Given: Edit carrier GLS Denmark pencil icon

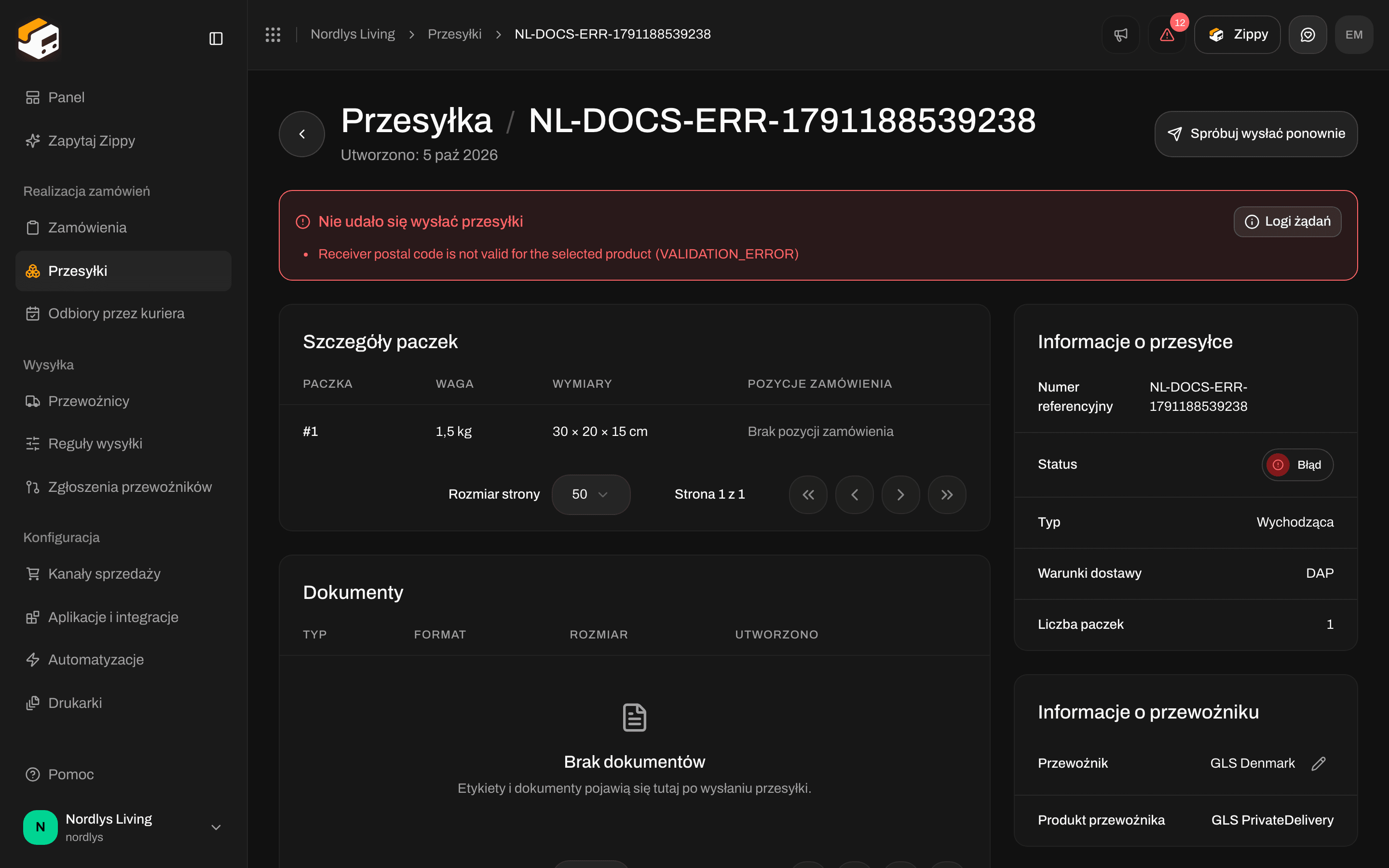Looking at the screenshot, I should [x=1319, y=763].
